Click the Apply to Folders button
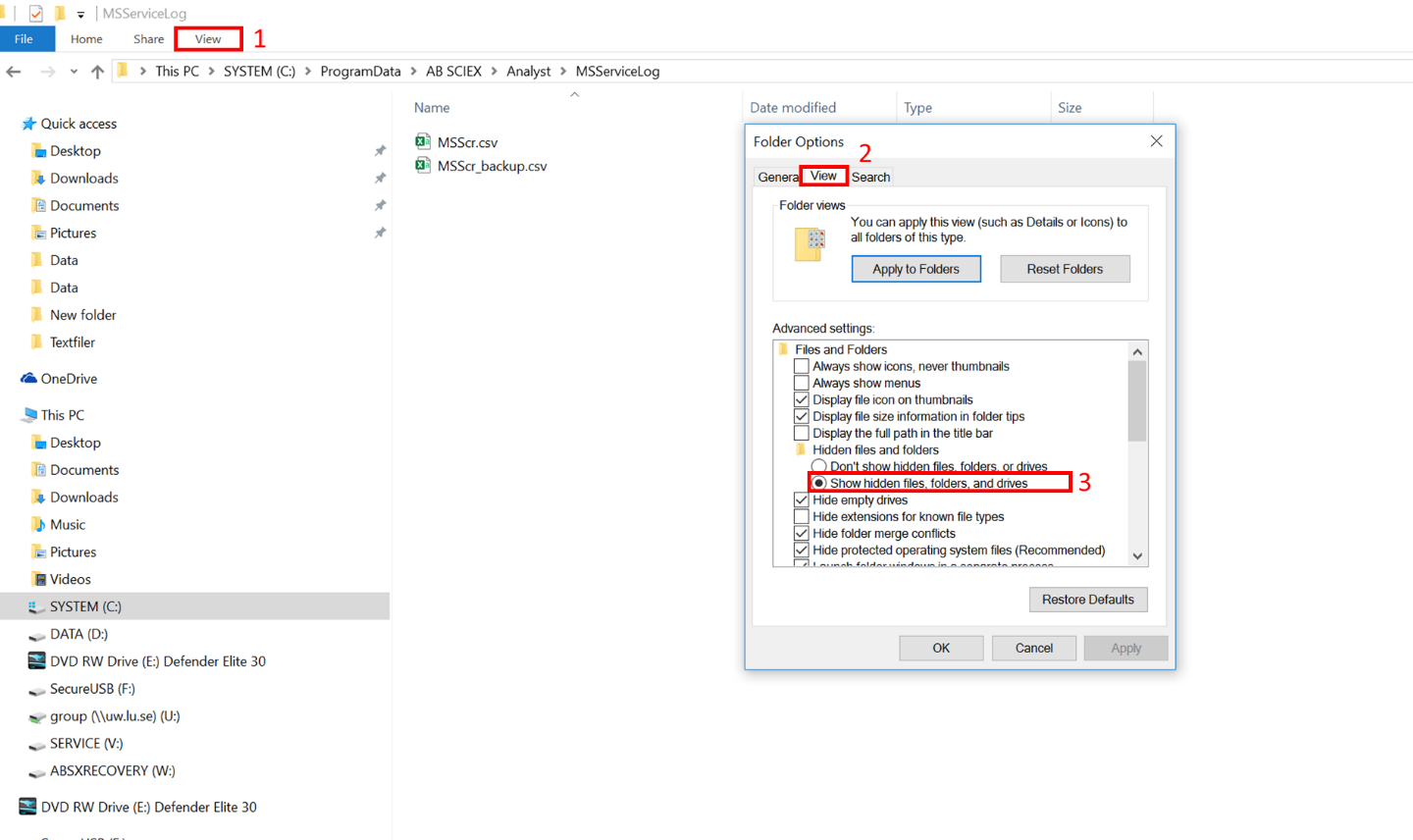Image resolution: width=1413 pixels, height=840 pixels. pos(916,269)
